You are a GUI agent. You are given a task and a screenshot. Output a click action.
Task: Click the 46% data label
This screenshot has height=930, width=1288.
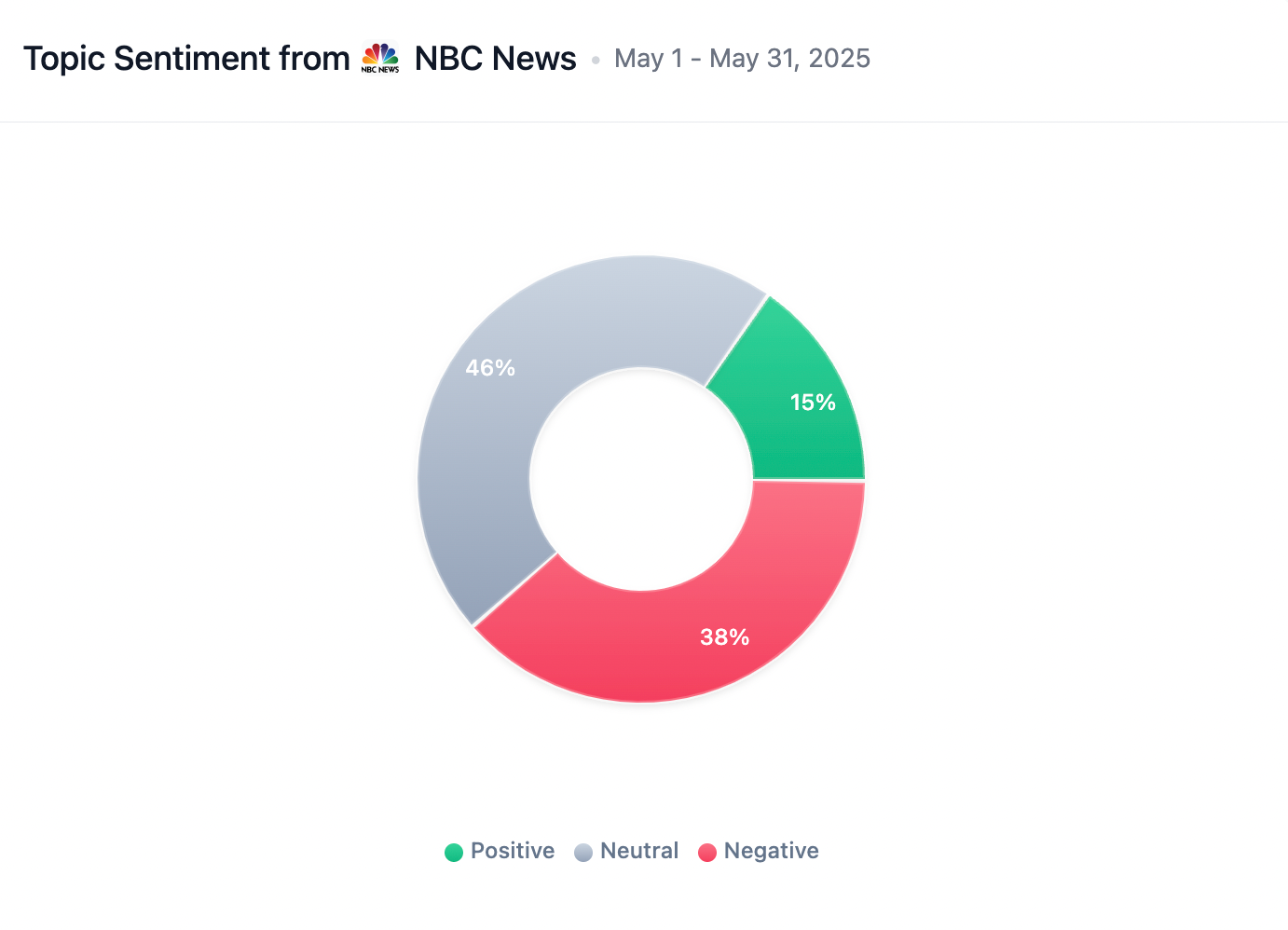point(490,368)
